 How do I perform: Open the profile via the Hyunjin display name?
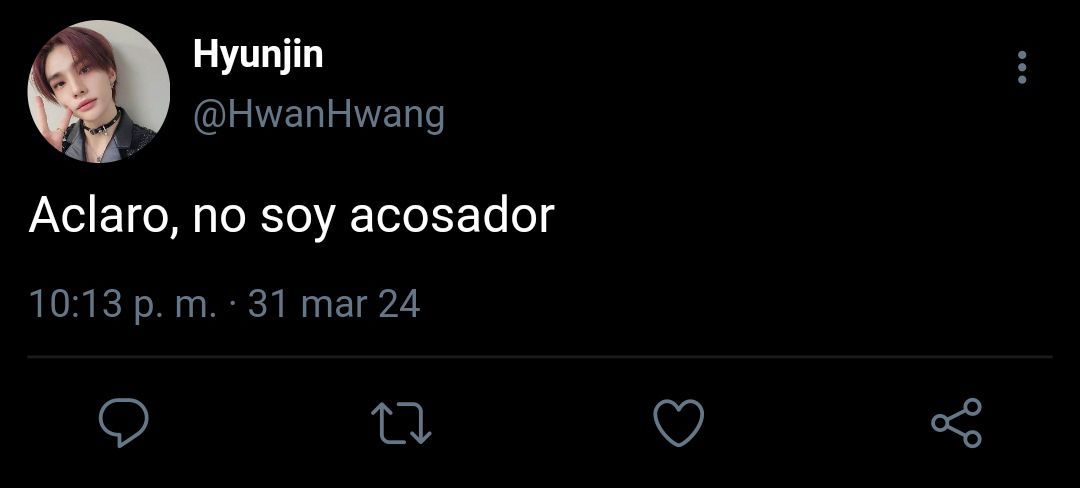point(258,54)
